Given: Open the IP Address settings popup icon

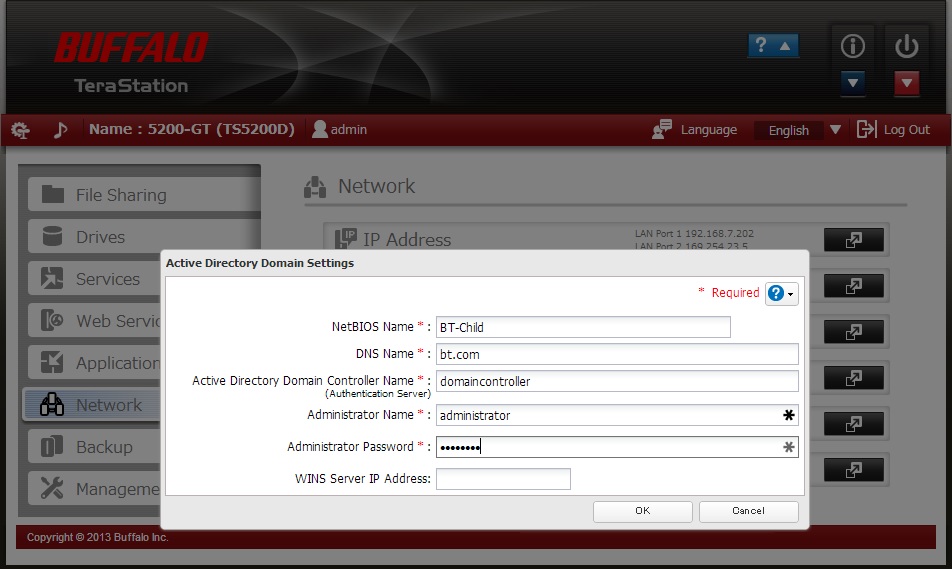Looking at the screenshot, I should pyautogui.click(x=853, y=240).
